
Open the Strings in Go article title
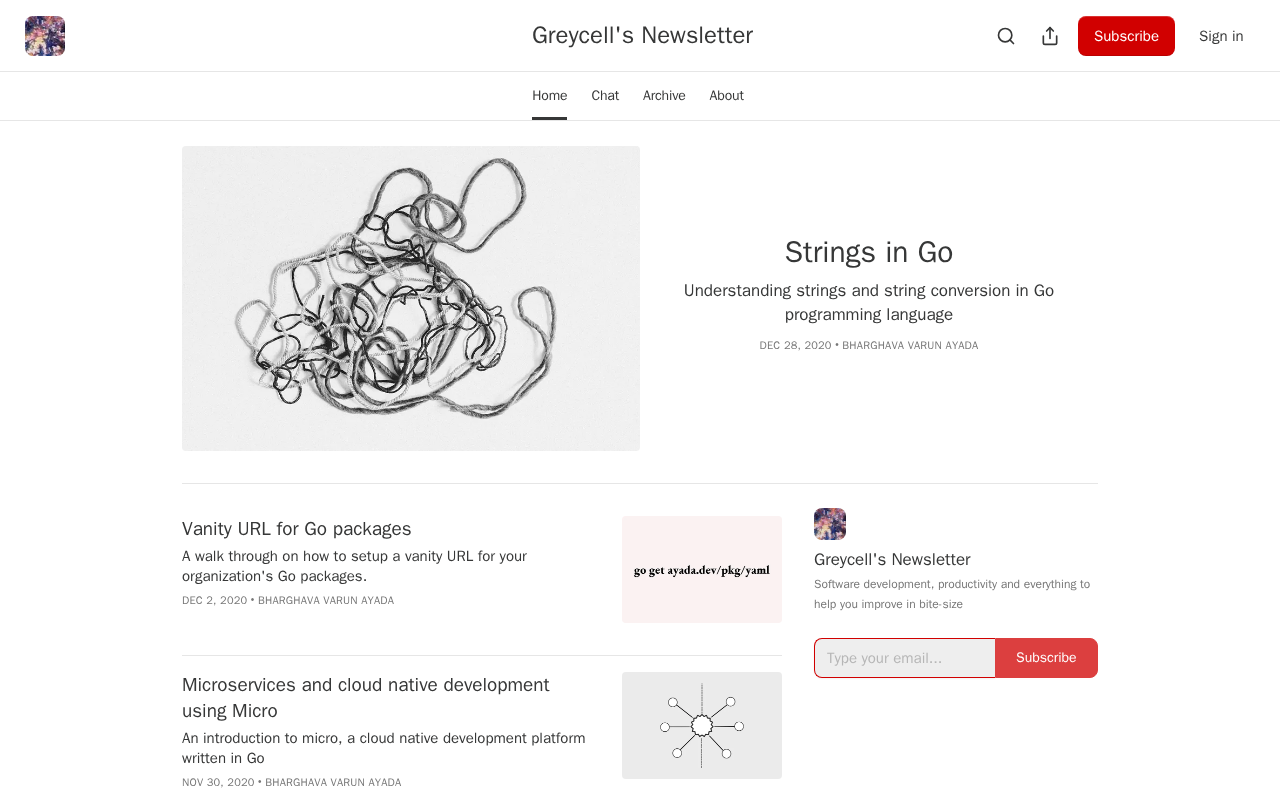(x=868, y=252)
